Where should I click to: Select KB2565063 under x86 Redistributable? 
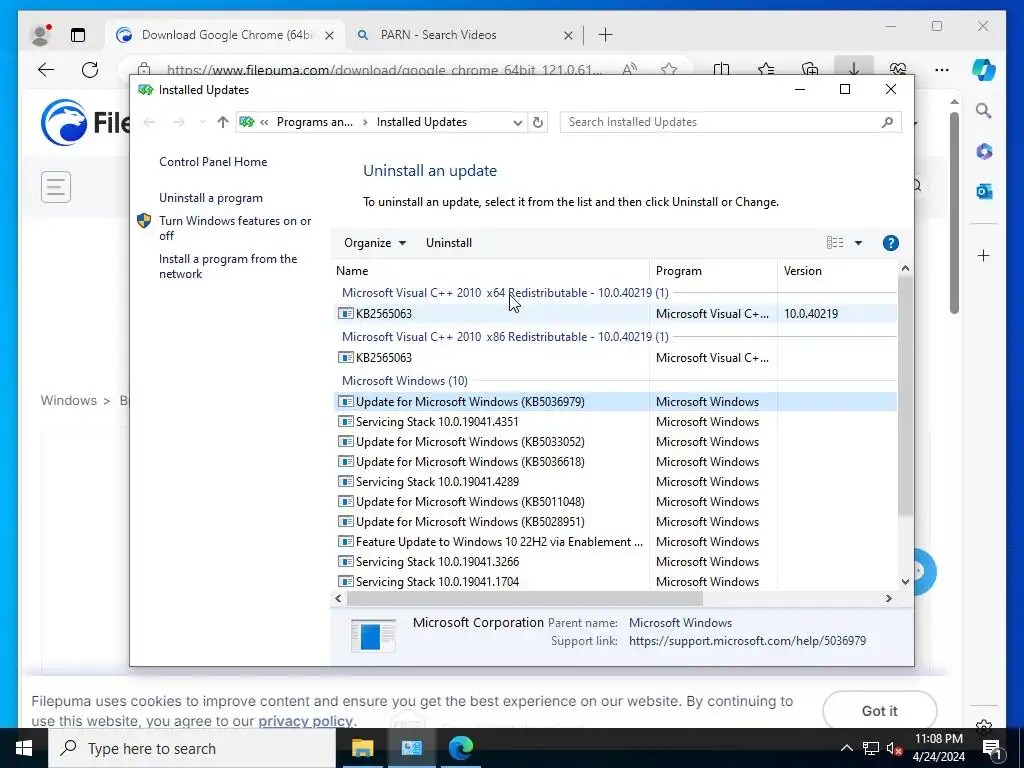pyautogui.click(x=615, y=358)
